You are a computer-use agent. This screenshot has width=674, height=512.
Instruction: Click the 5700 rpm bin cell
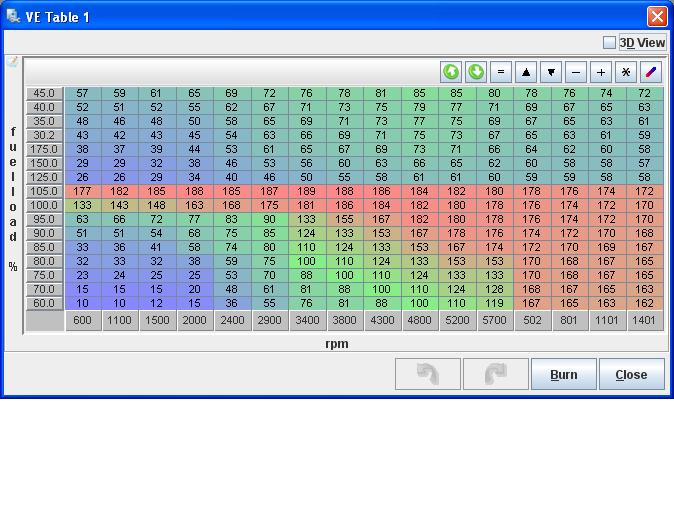pyautogui.click(x=494, y=321)
